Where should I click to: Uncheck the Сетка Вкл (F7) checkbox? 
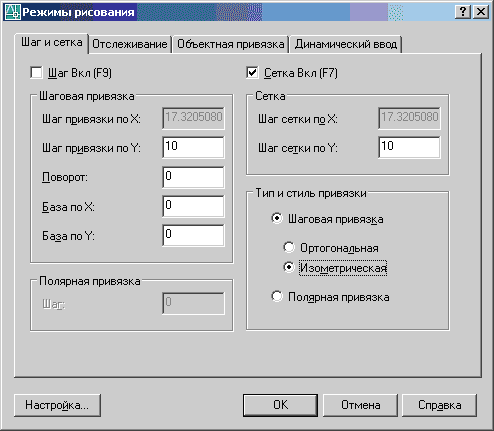[x=252, y=73]
